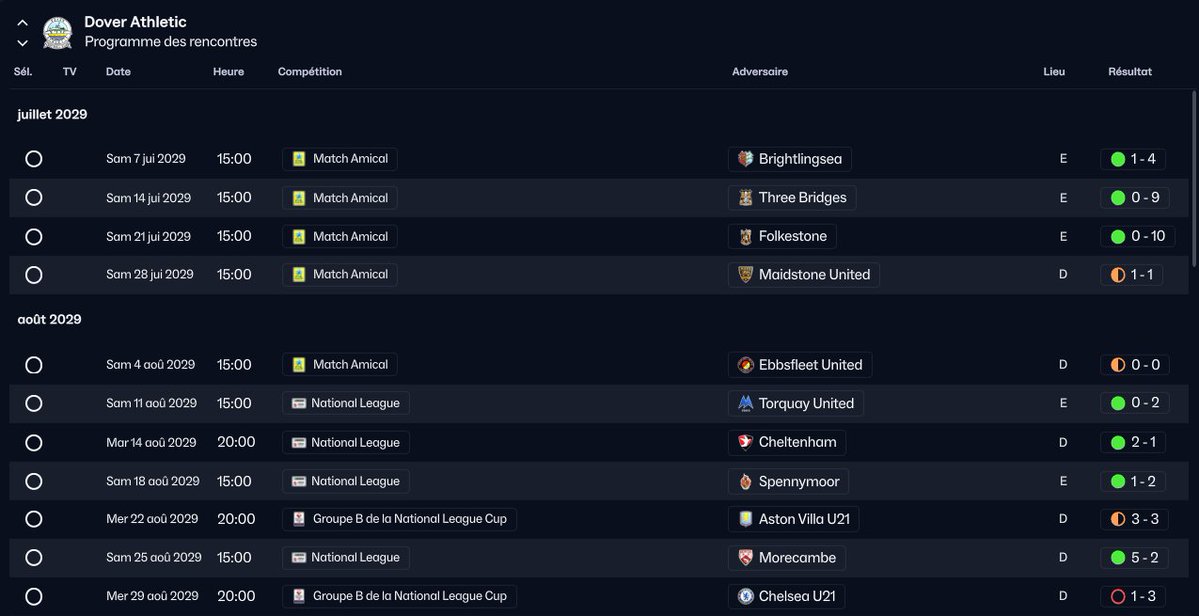
Task: Open the Torquay United 0 - 2 result
Action: tap(1135, 403)
